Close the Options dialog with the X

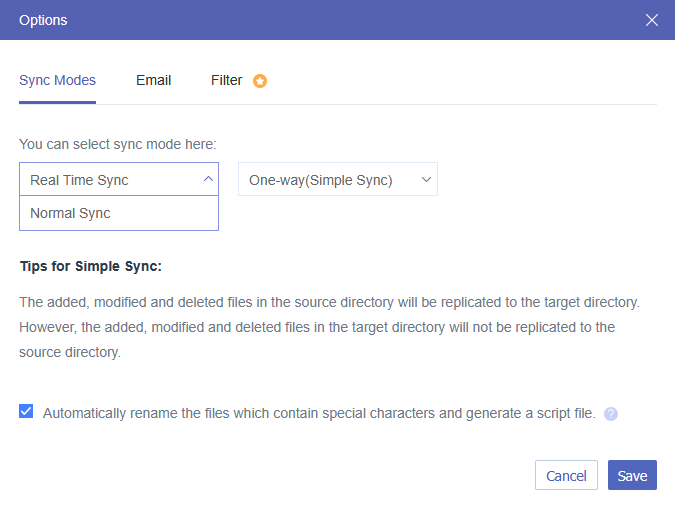[x=652, y=20]
